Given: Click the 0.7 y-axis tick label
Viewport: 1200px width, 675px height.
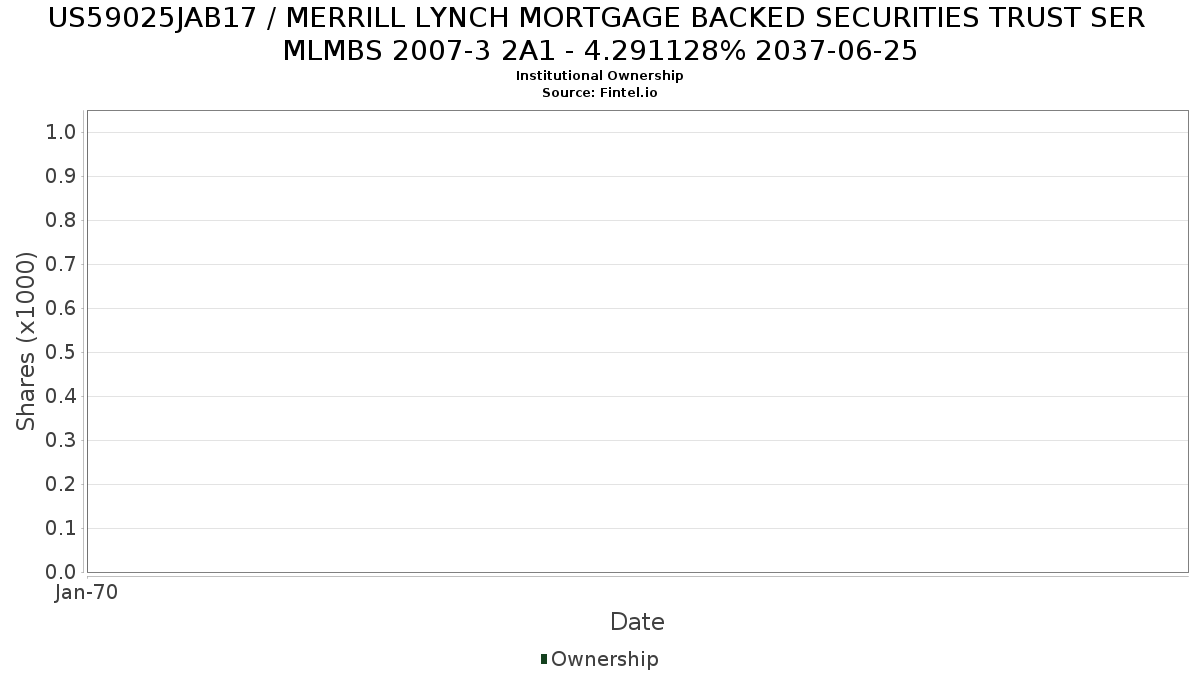Looking at the screenshot, I should [x=62, y=265].
